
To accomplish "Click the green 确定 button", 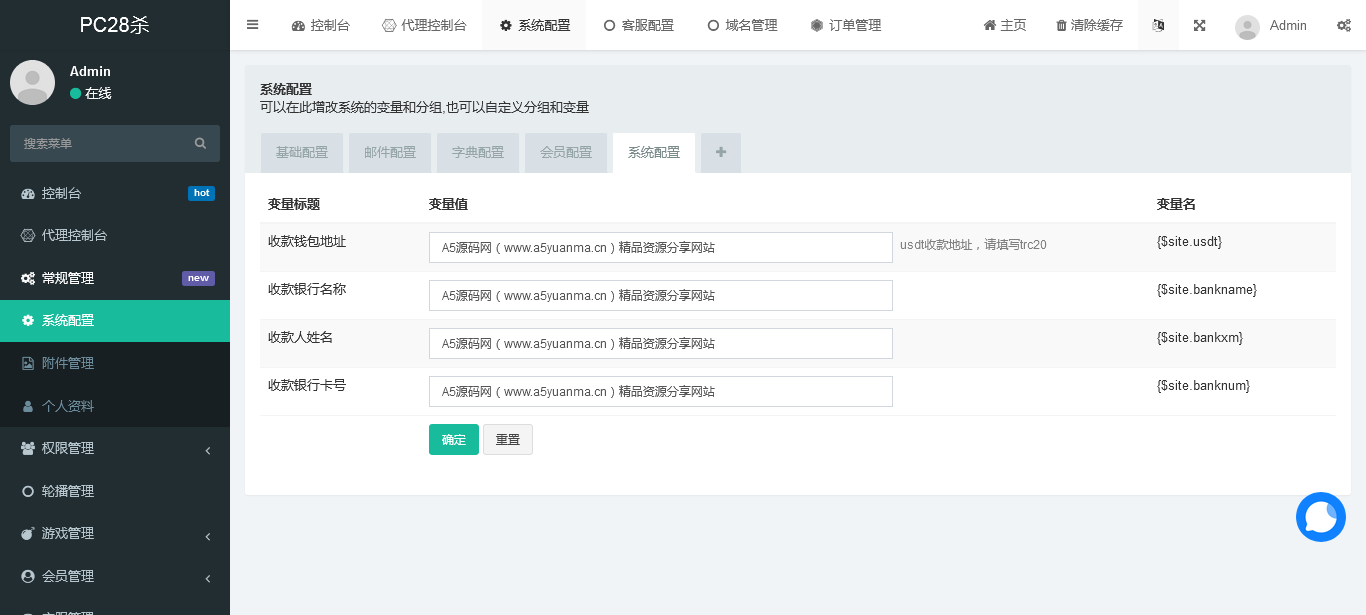I will tap(454, 440).
